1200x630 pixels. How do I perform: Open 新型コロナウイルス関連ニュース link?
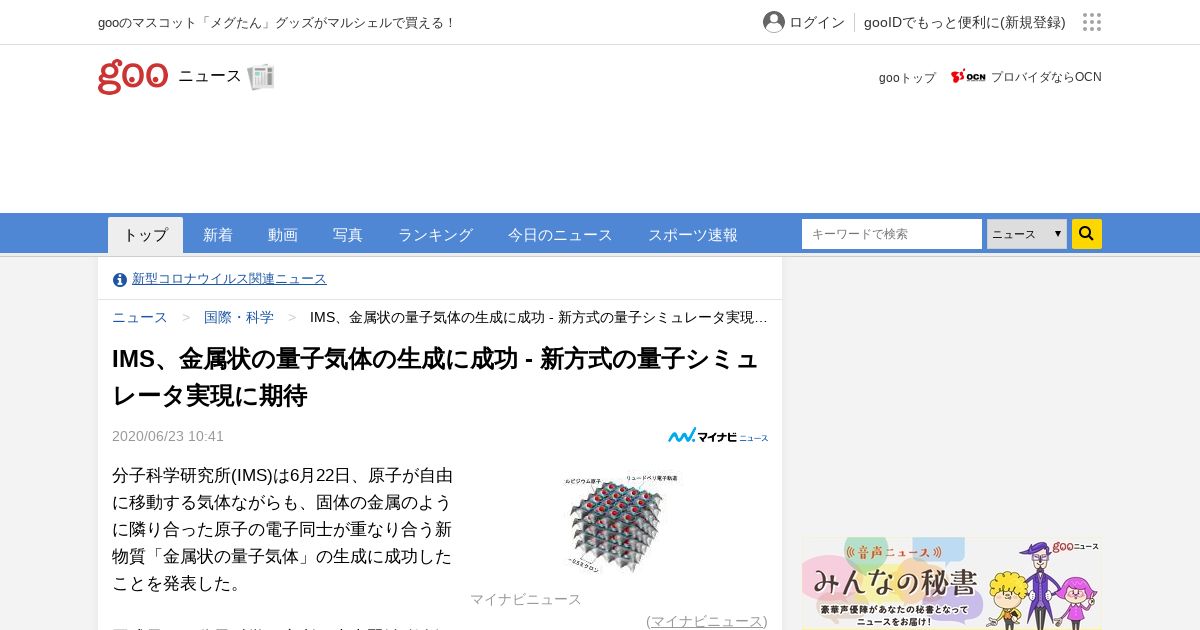coord(229,279)
